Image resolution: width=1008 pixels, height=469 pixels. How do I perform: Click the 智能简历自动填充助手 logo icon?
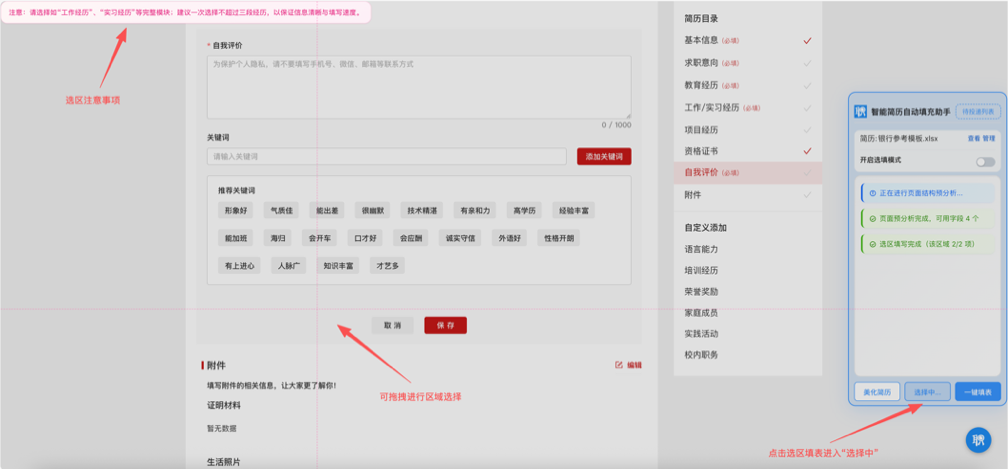pyautogui.click(x=860, y=112)
